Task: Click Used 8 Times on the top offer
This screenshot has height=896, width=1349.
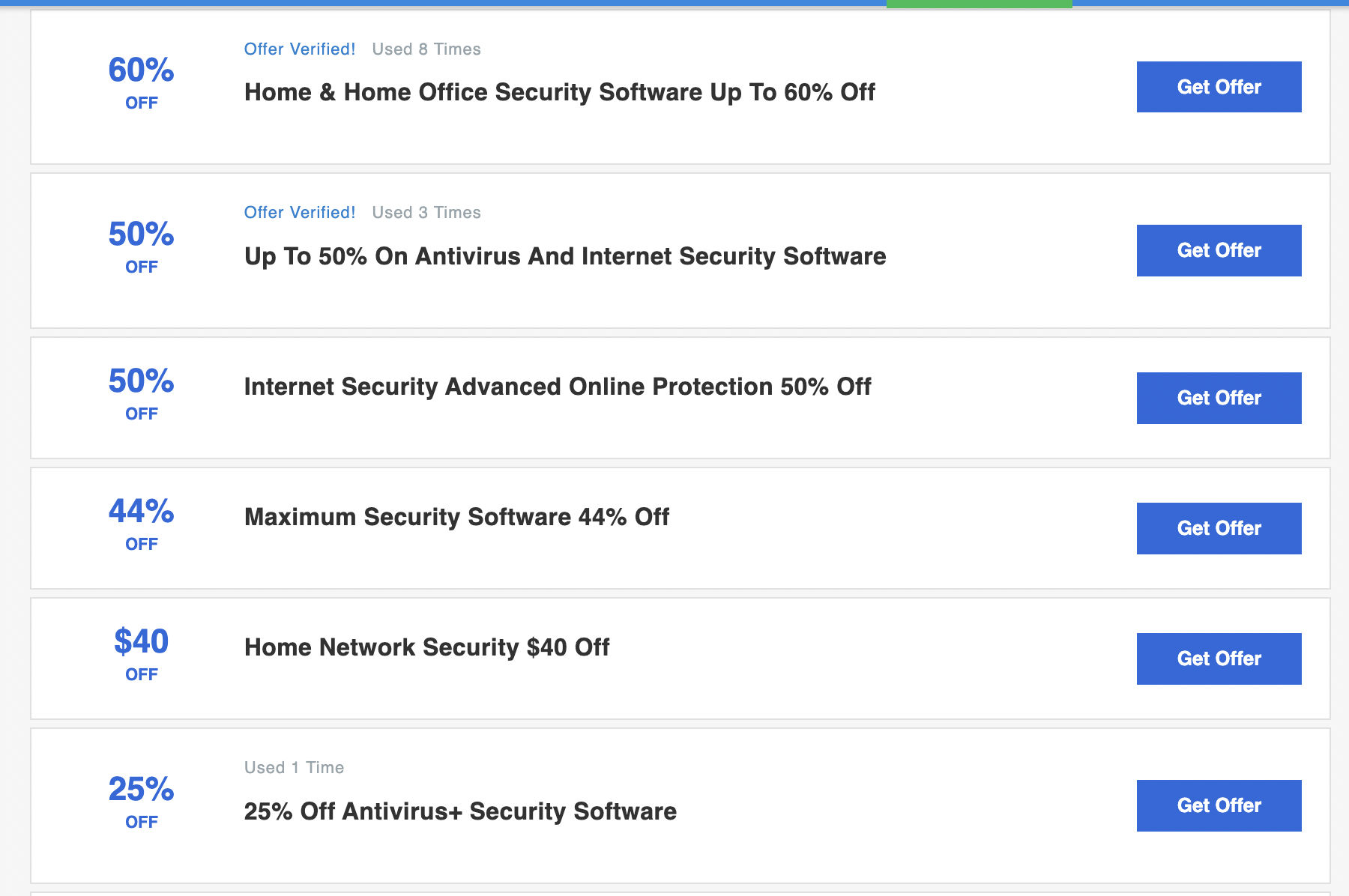Action: click(x=426, y=49)
